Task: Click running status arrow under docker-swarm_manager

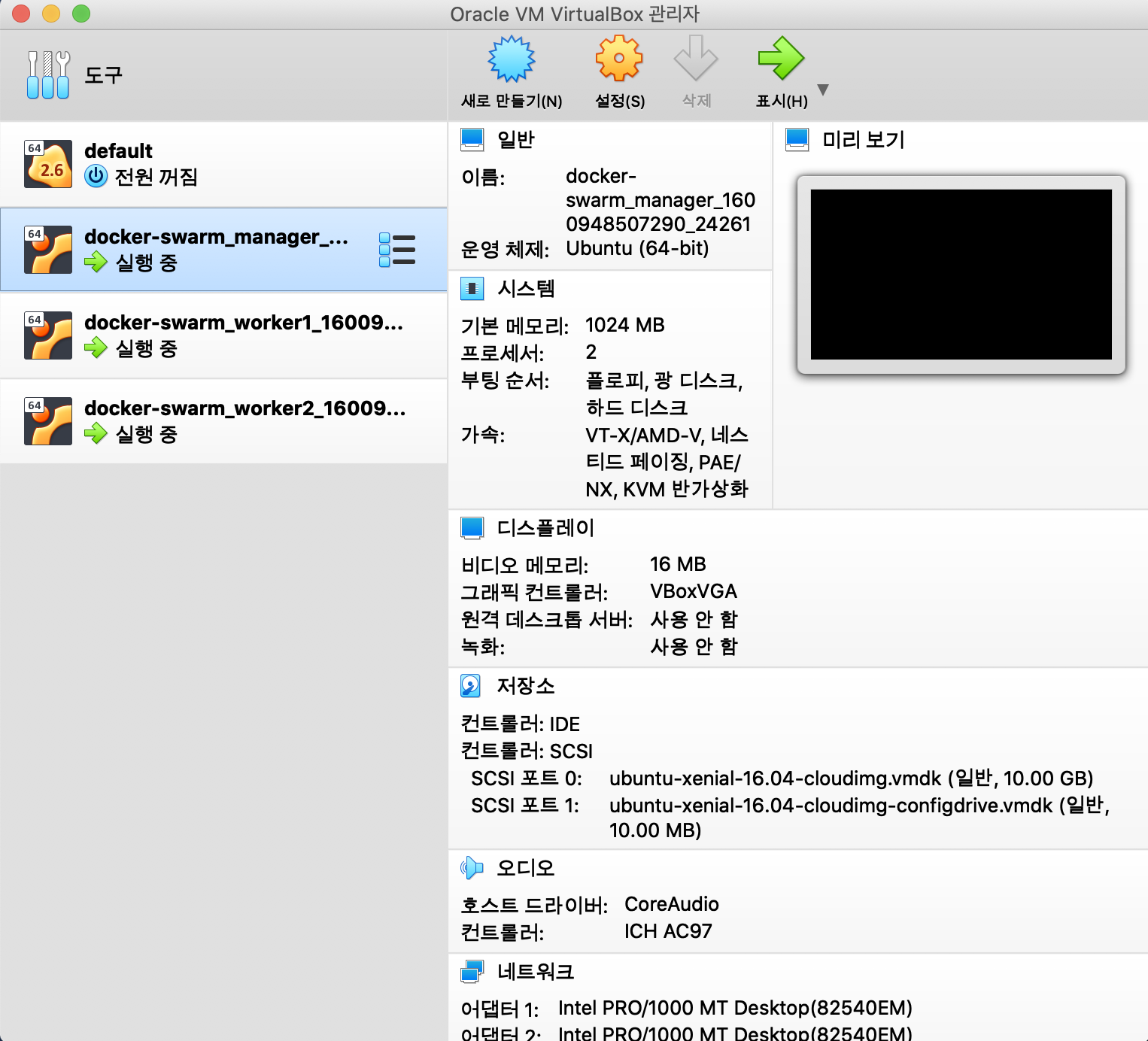Action: coord(96,263)
